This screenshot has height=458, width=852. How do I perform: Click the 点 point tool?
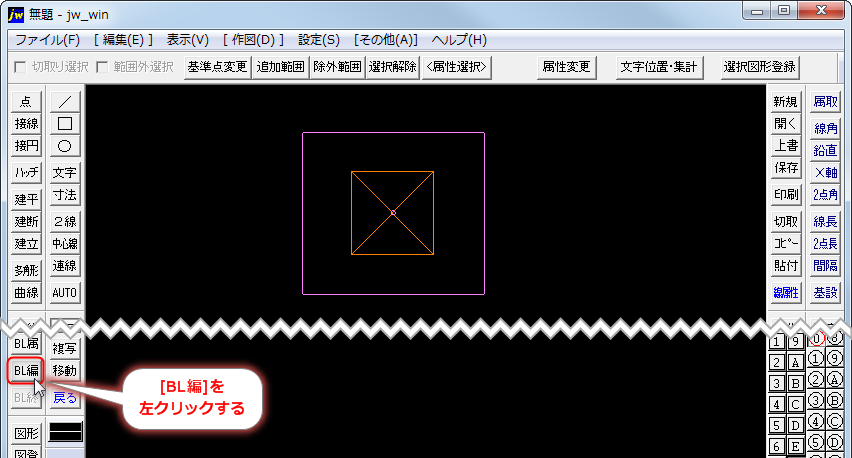click(x=26, y=102)
